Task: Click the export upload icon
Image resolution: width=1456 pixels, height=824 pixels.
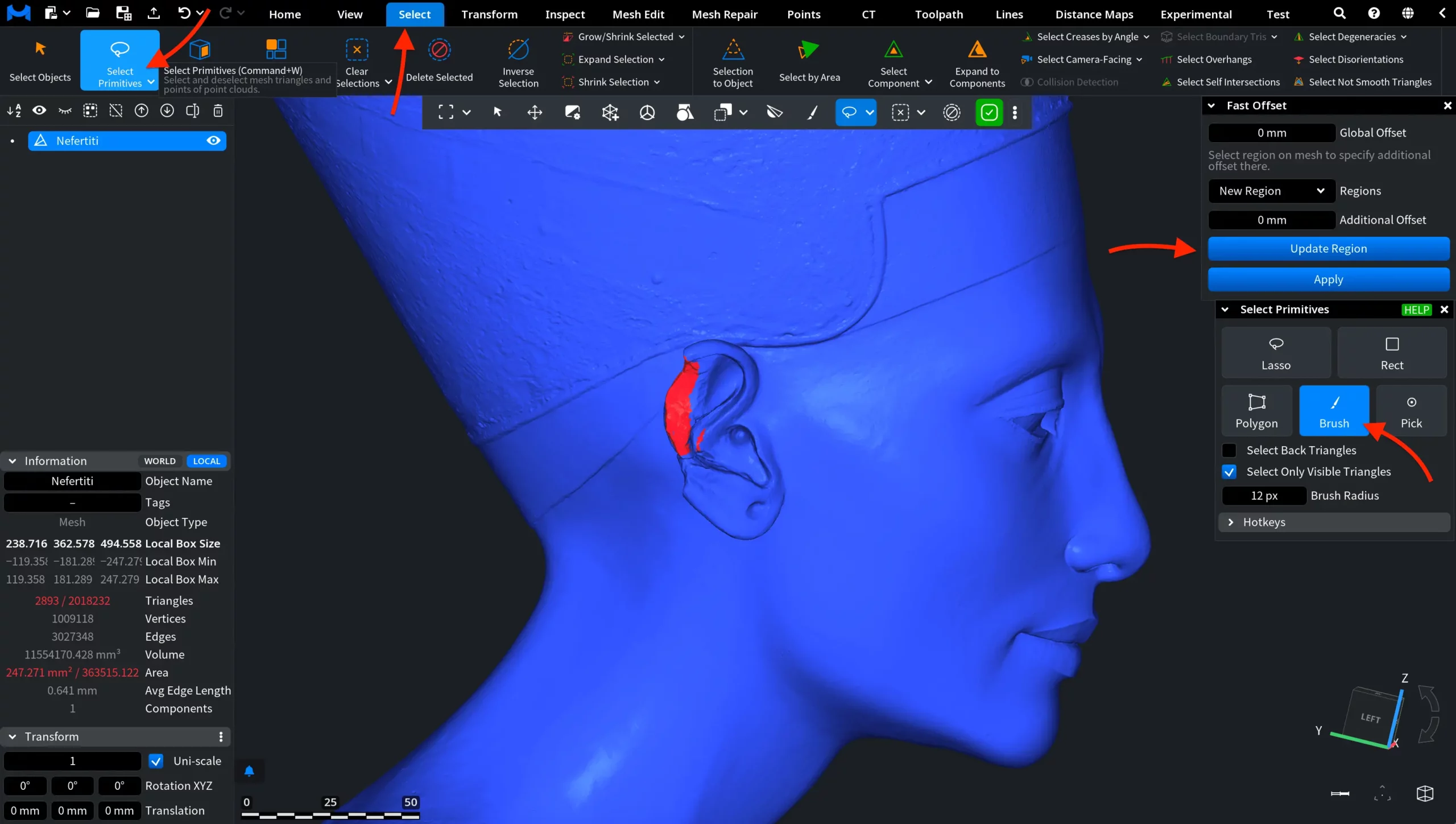Action: pos(154,13)
